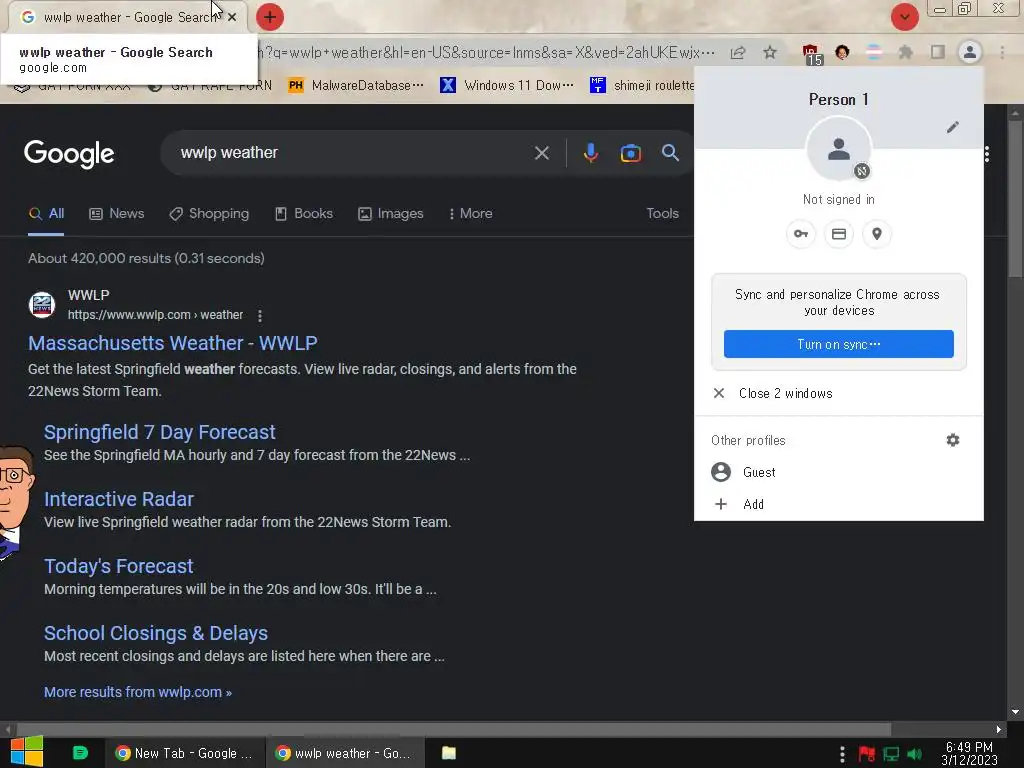Viewport: 1024px width, 768px height.
Task: Open the green chat app on the taskbar
Action: (80, 753)
